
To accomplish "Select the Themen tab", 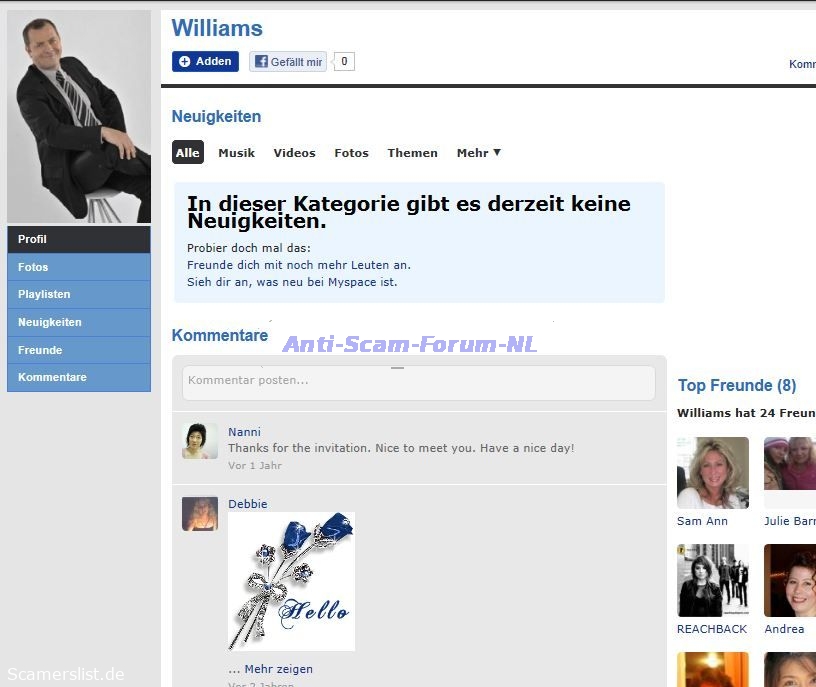I will (x=412, y=153).
